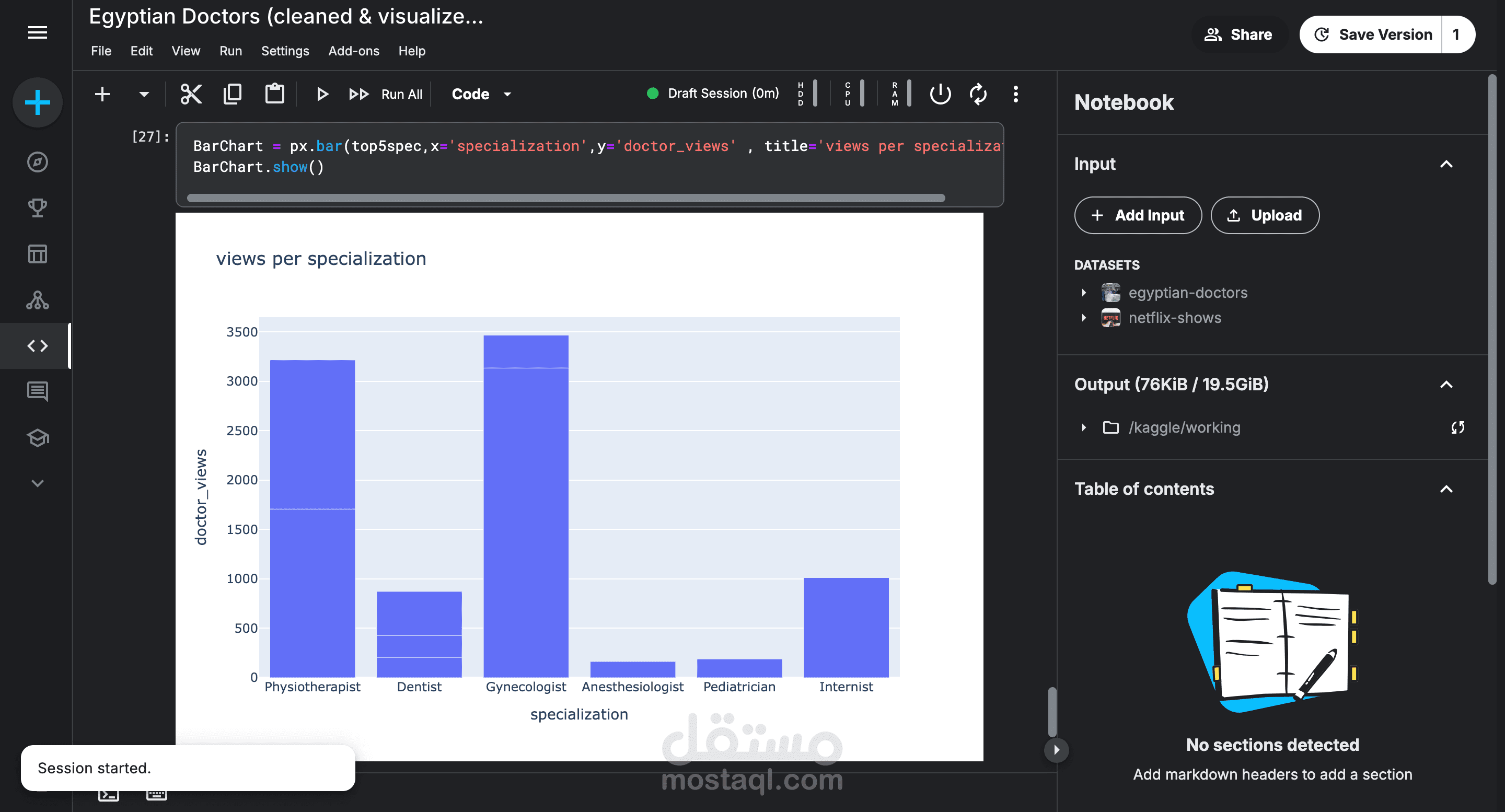Open version number 1 history
The image size is (1505, 812).
[x=1457, y=34]
